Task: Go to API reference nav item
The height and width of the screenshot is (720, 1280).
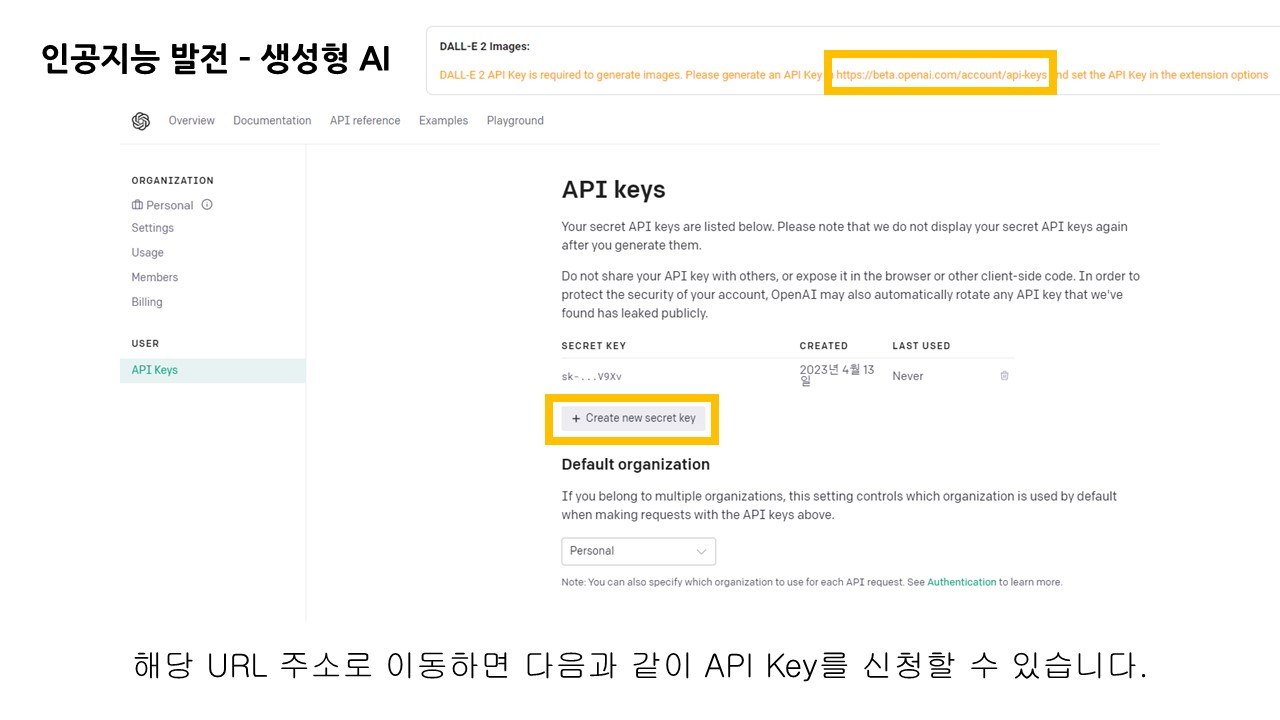Action: pos(365,121)
